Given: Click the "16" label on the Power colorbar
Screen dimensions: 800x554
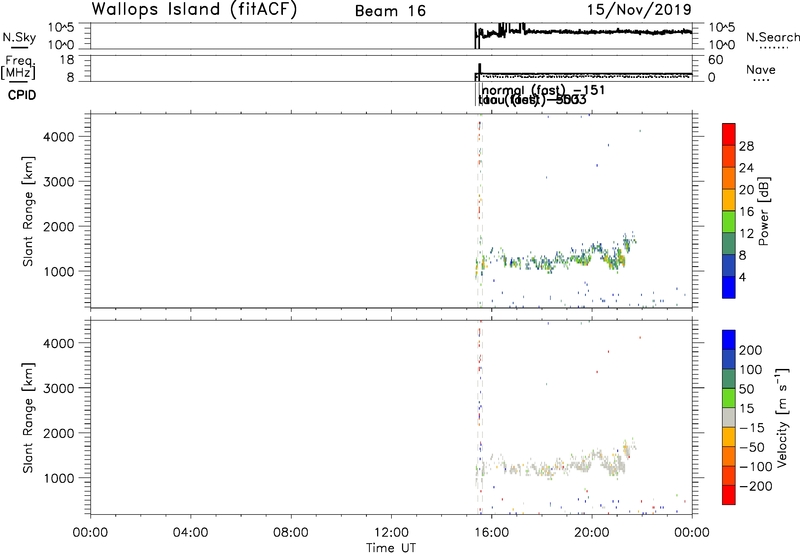Looking at the screenshot, I should (x=746, y=212).
